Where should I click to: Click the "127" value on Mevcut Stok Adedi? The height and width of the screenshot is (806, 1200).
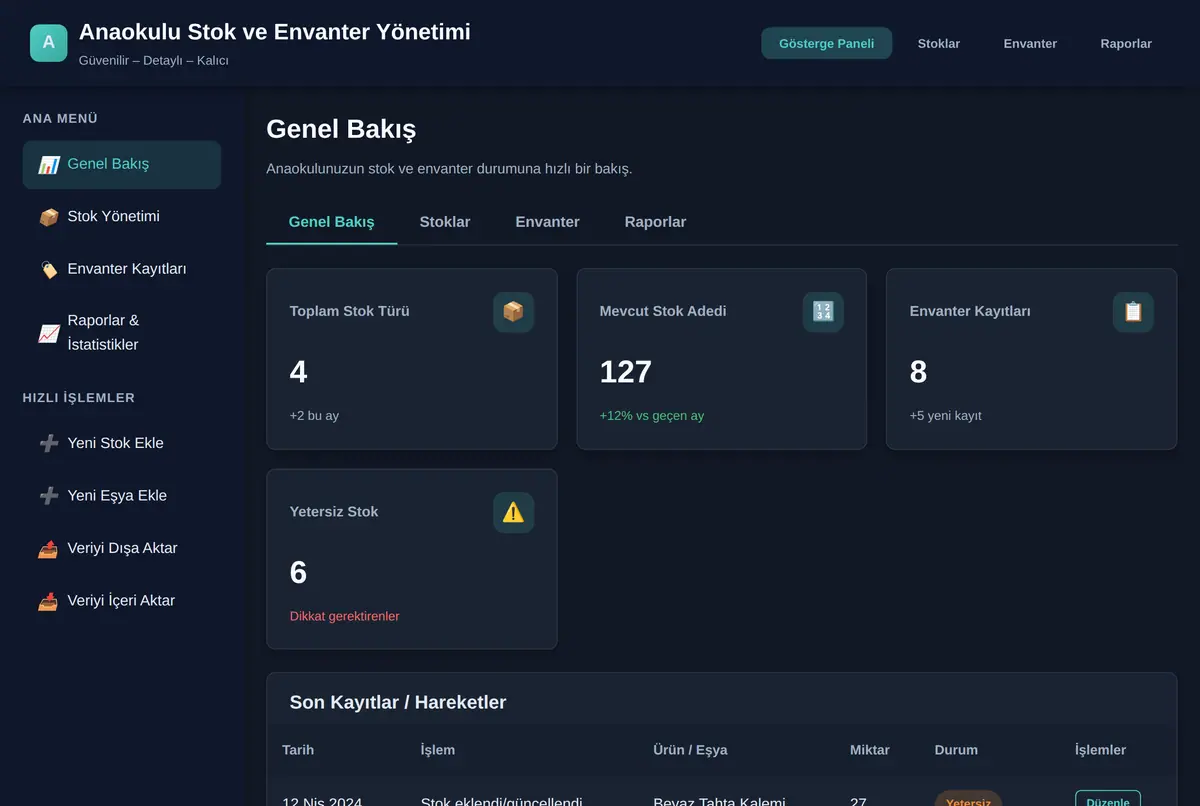[626, 372]
